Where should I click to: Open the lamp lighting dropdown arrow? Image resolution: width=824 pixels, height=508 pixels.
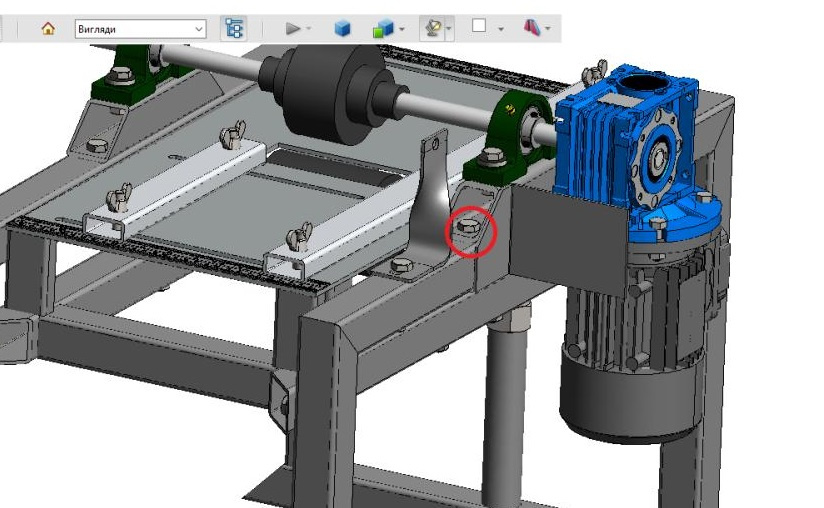pos(449,29)
